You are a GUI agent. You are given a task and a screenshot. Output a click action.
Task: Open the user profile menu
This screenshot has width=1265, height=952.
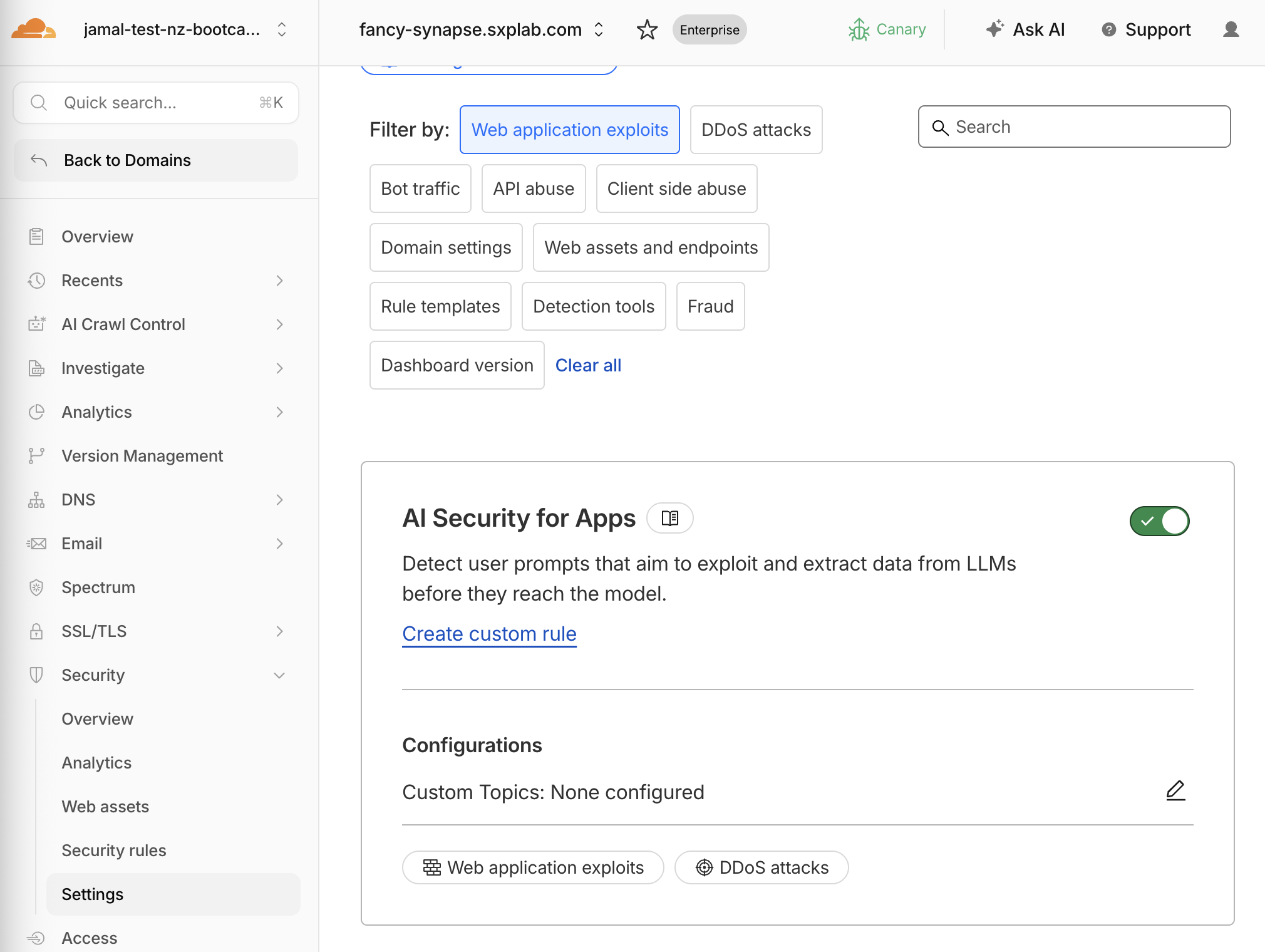pos(1231,29)
